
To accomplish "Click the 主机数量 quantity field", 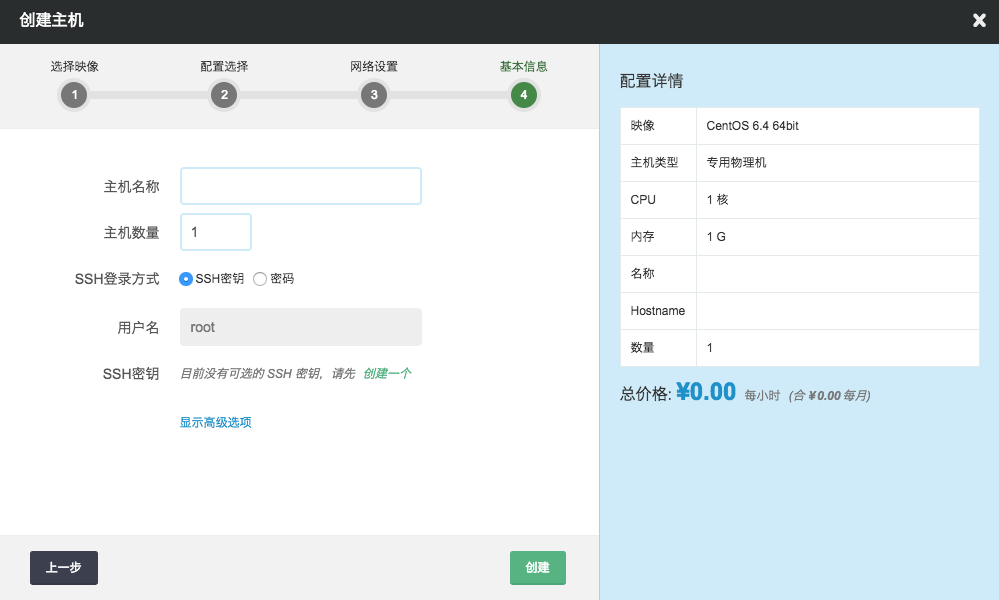I will coord(215,232).
